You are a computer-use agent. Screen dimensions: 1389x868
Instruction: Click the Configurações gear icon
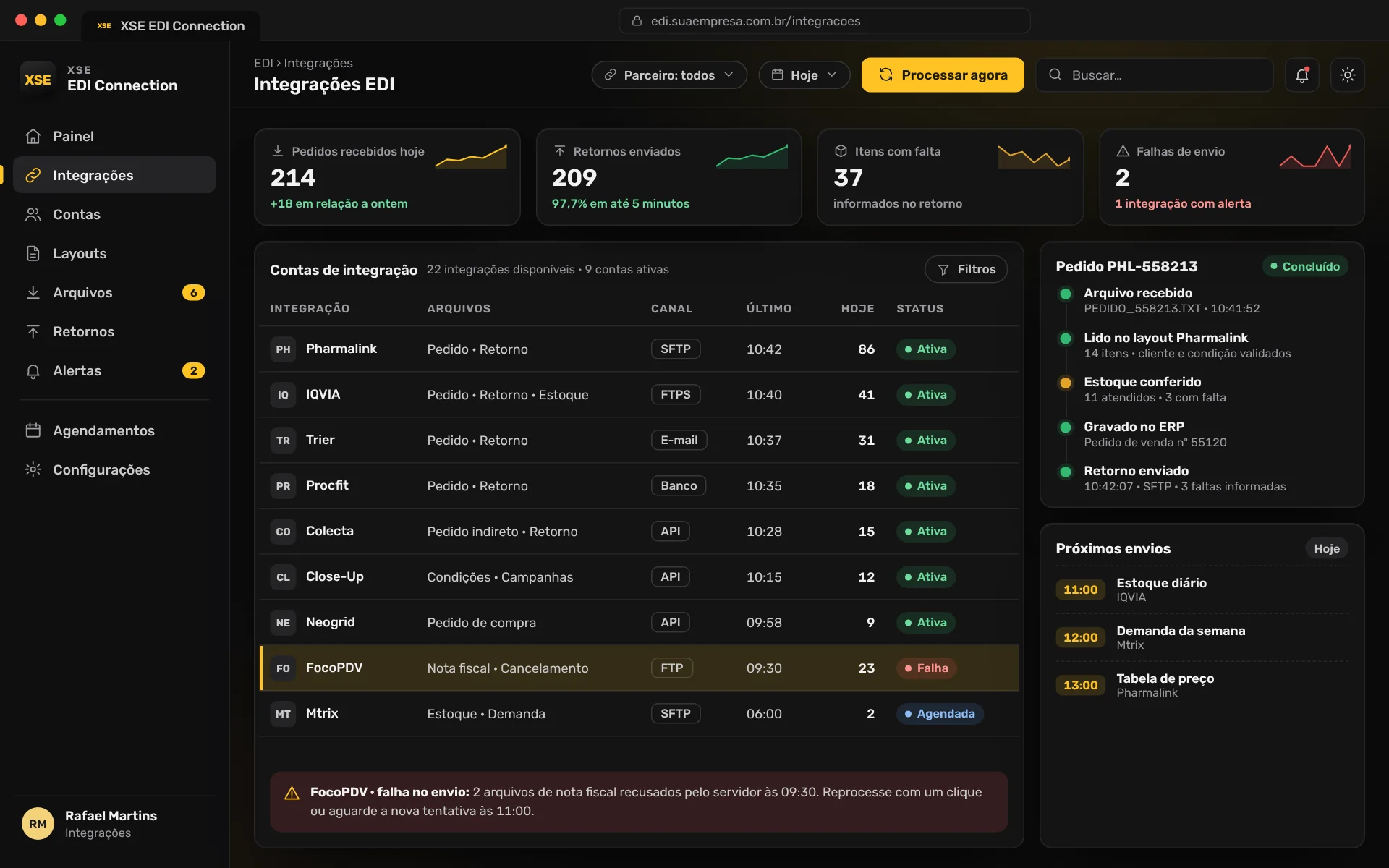[33, 469]
